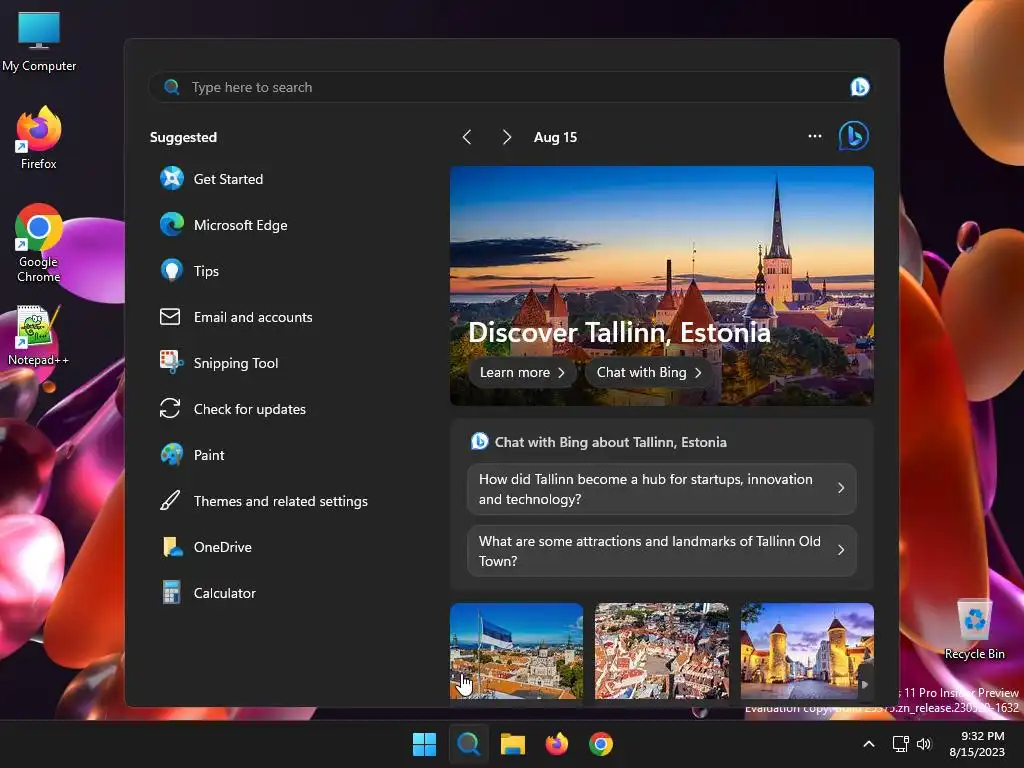Click Learn more button on Tallinn image

pyautogui.click(x=522, y=372)
